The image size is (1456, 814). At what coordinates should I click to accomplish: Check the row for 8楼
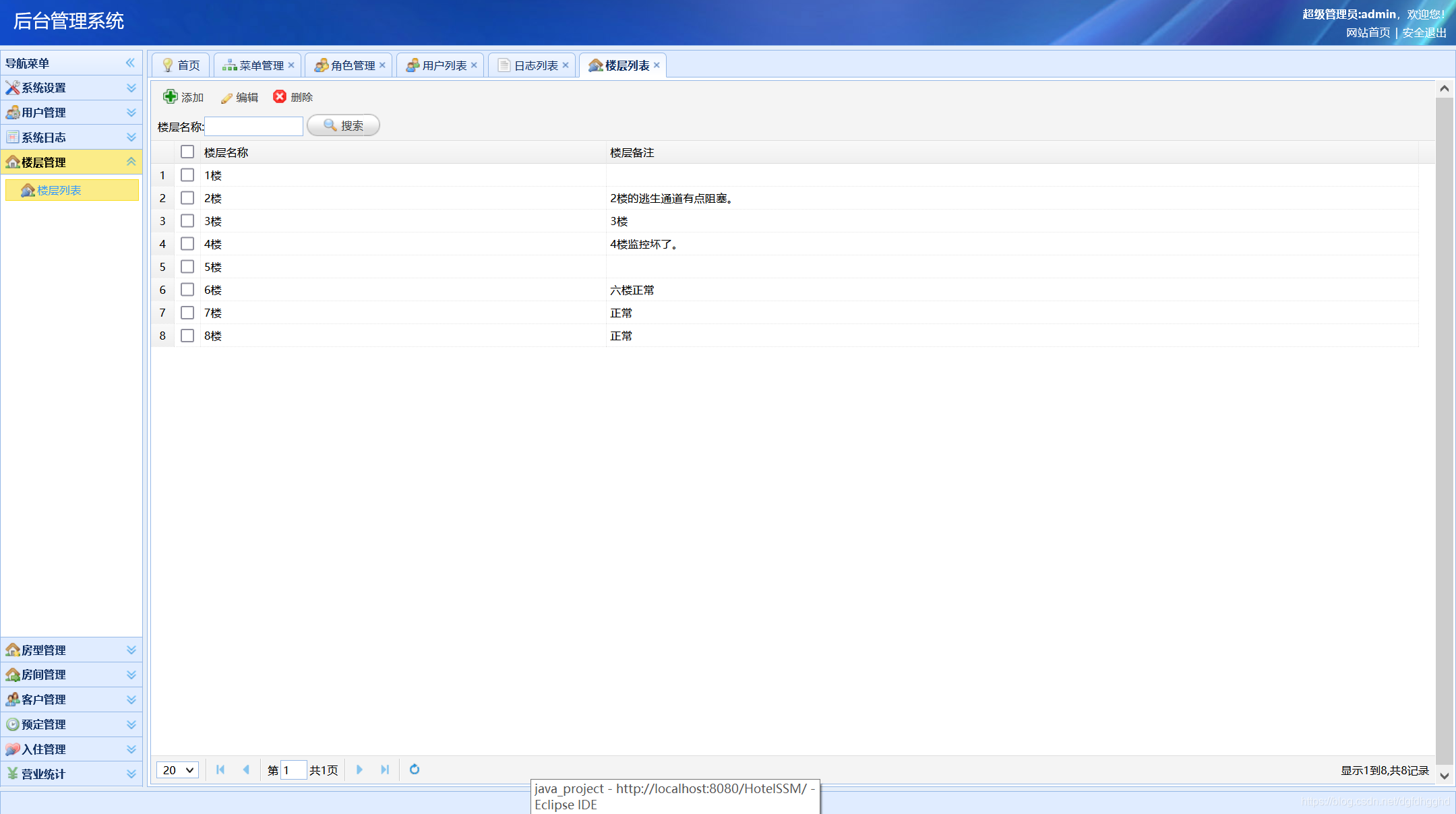tap(187, 335)
